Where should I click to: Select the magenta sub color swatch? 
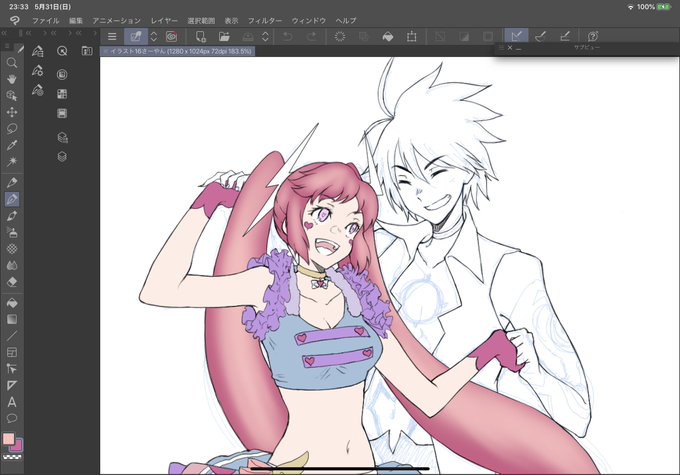click(x=18, y=446)
